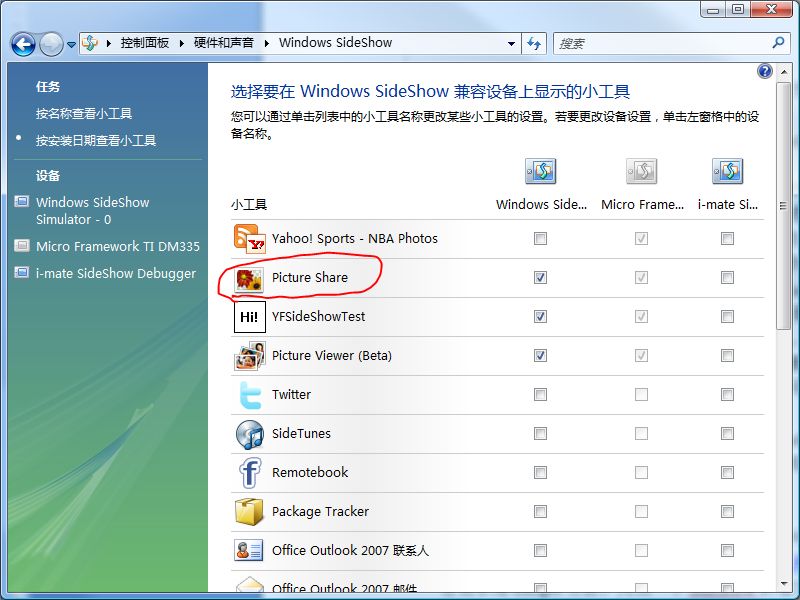Click the control panel icon in address bar
The image size is (800, 600).
click(90, 43)
